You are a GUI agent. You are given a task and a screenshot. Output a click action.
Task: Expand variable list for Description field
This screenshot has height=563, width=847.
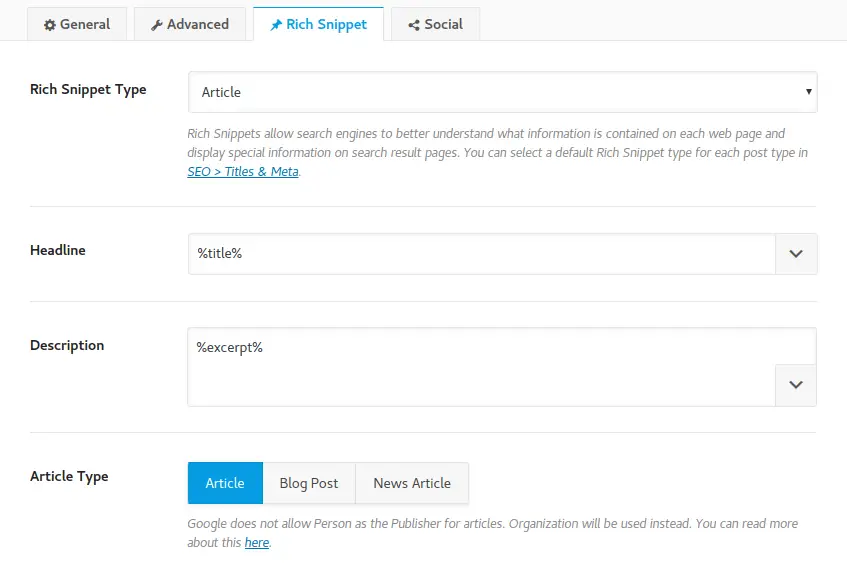coord(796,385)
